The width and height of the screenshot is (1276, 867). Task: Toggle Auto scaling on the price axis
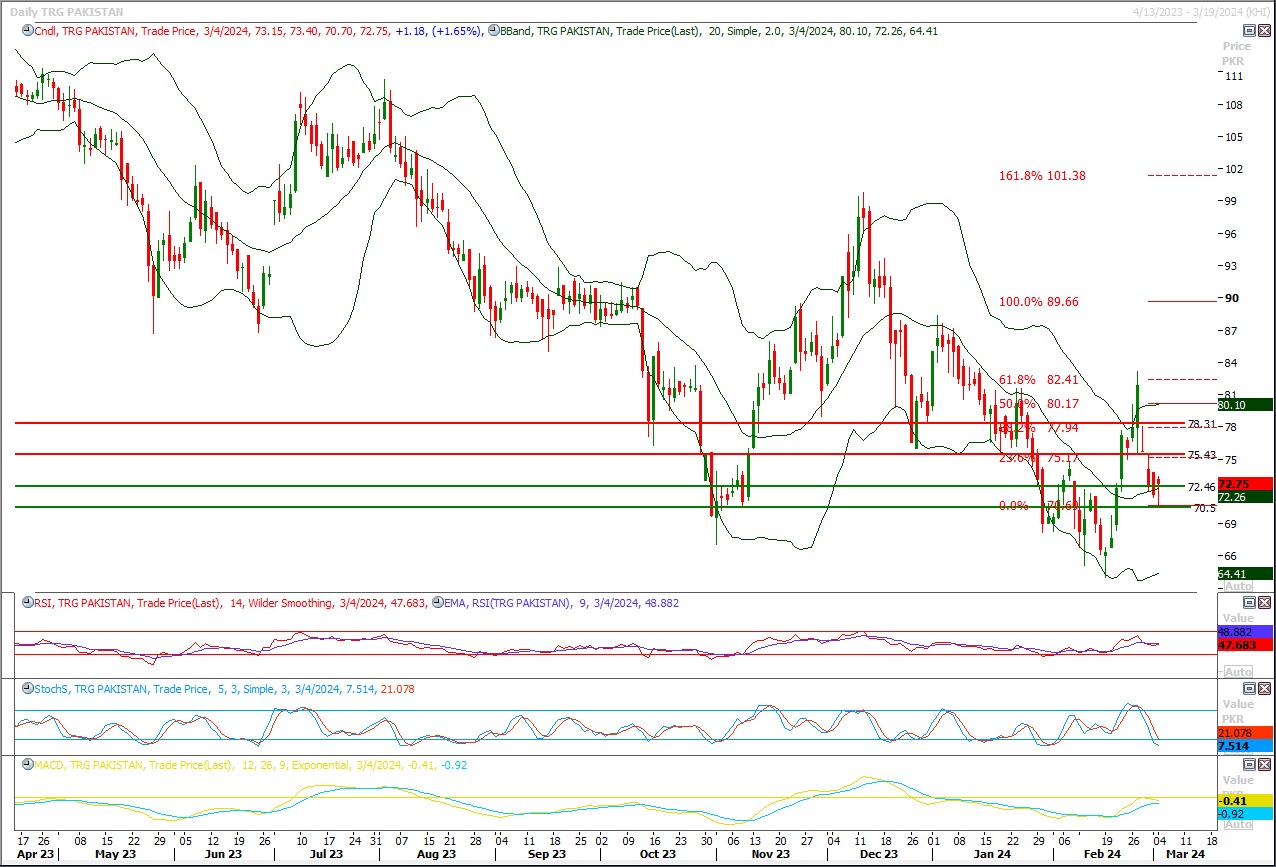pyautogui.click(x=1237, y=586)
